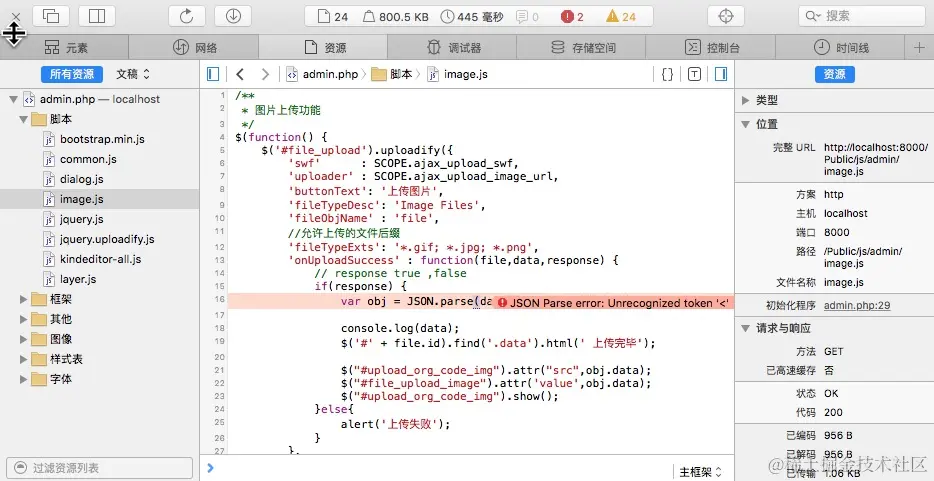
Task: Click the port value 8000
Action: 837,233
